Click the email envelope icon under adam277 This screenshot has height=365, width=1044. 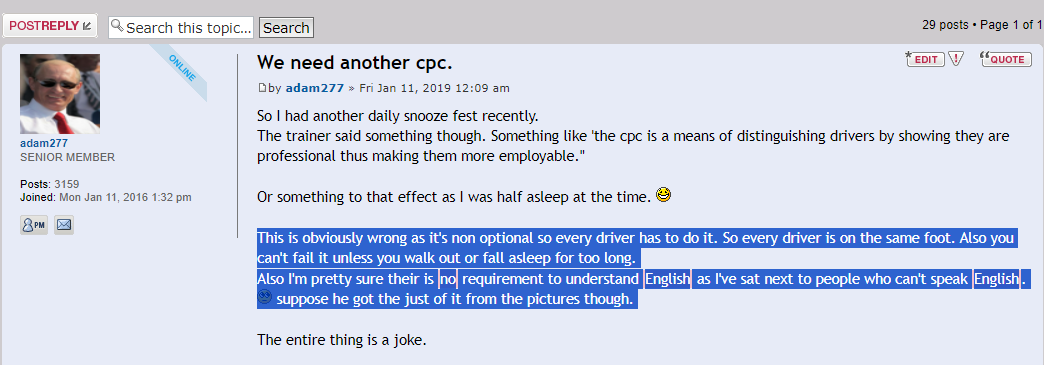(x=64, y=225)
